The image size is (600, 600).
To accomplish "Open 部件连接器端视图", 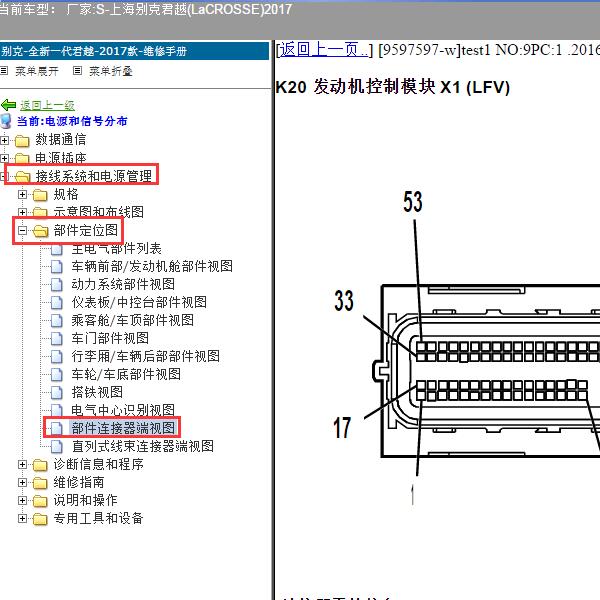I will point(123,428).
